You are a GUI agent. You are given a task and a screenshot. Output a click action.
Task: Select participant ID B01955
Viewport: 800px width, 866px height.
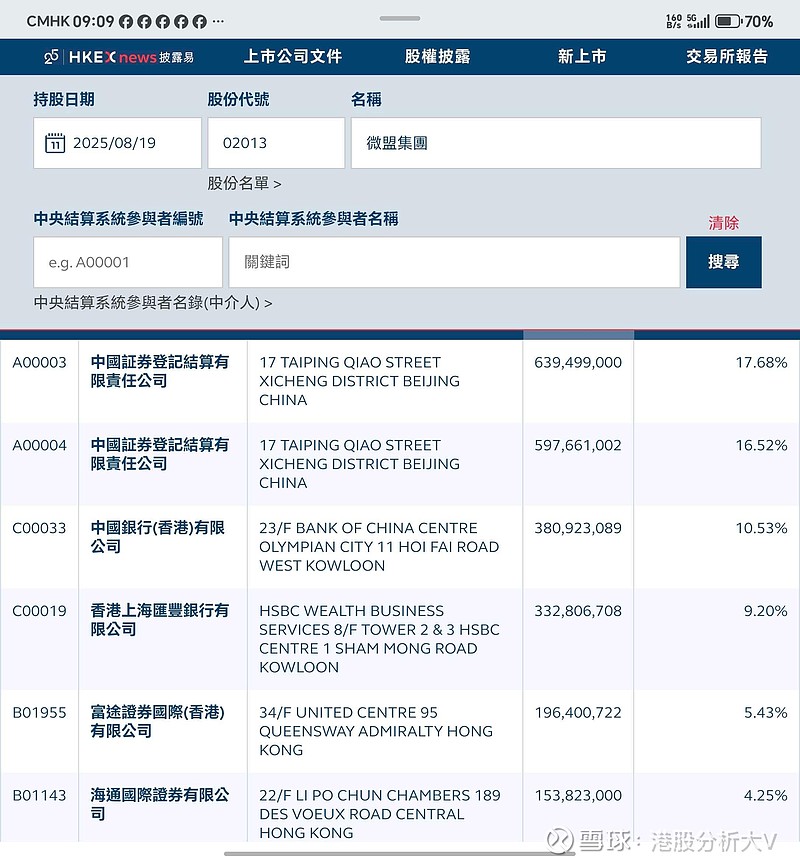click(39, 712)
